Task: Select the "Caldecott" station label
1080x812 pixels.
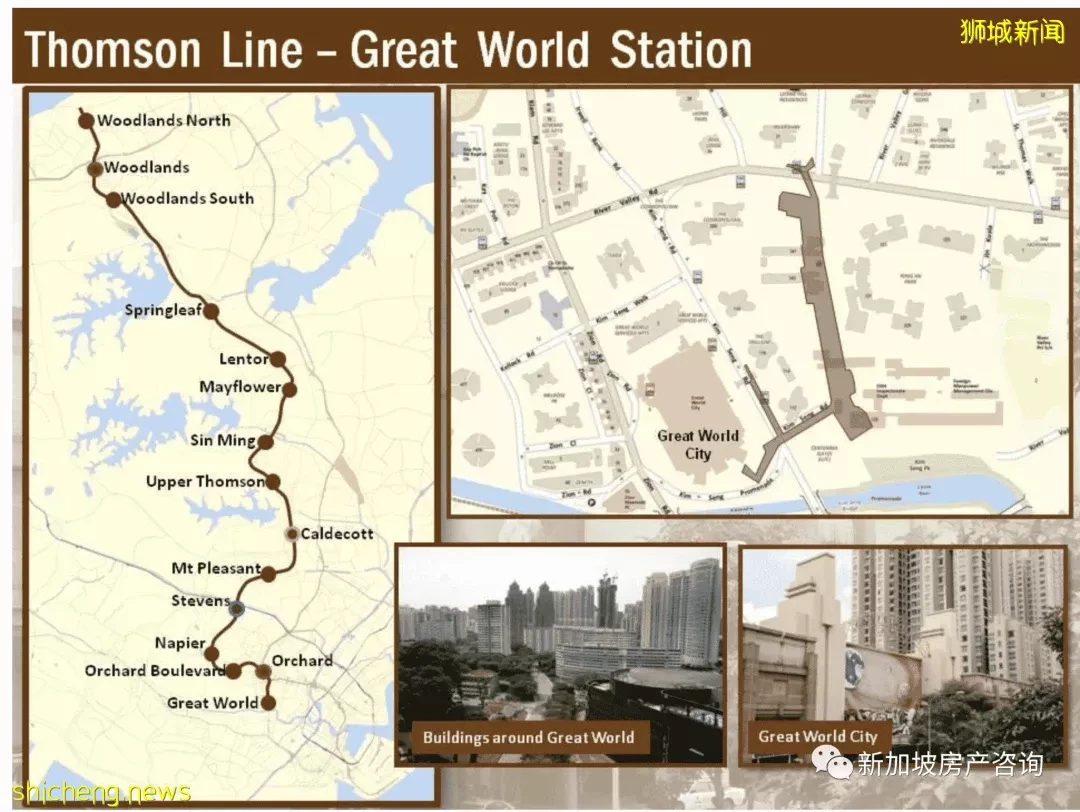Action: (x=337, y=534)
